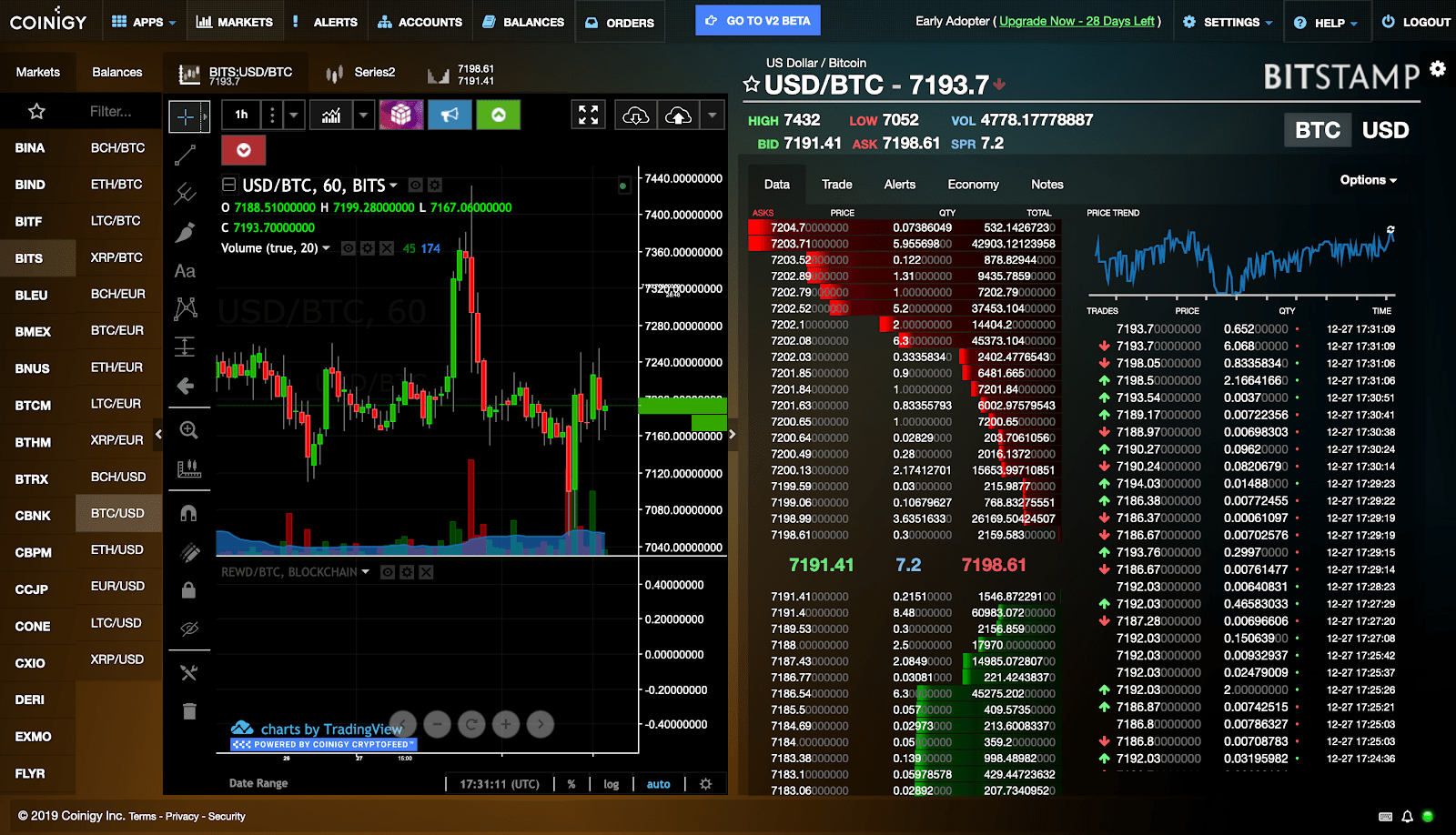
Task: Click the green up-arrow toolbar button
Action: pos(499,115)
